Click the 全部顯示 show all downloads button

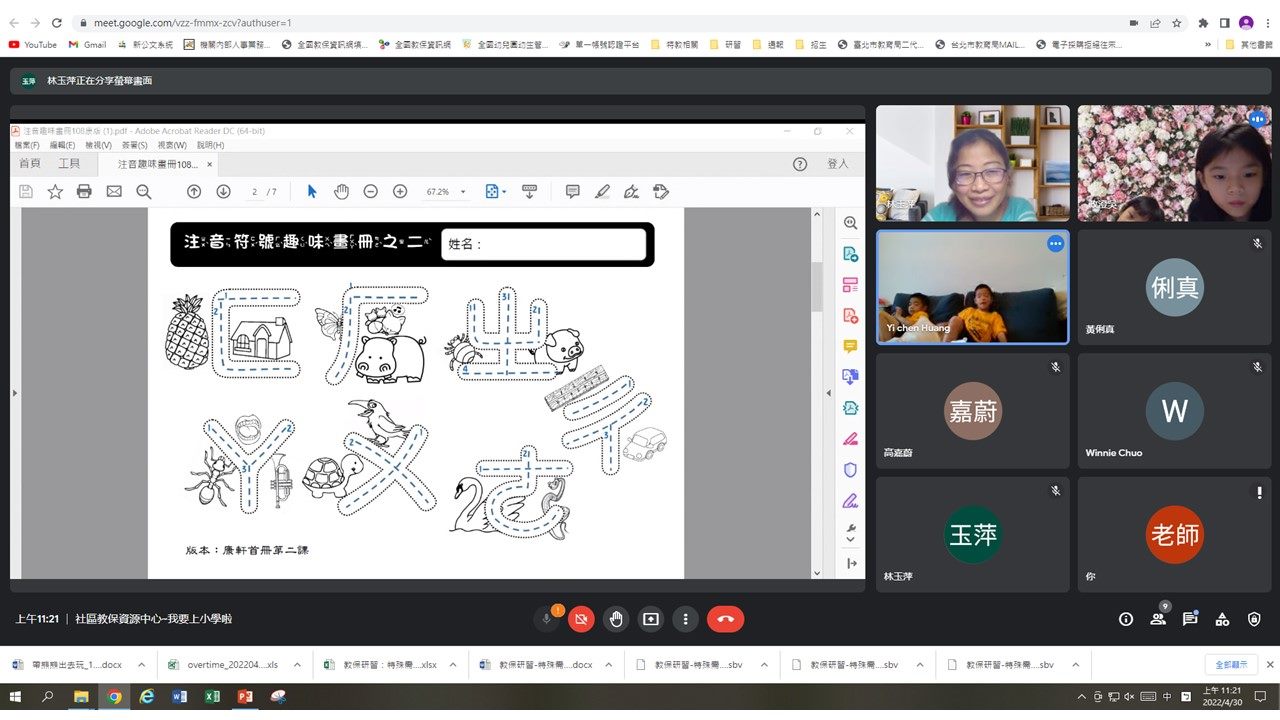click(1229, 665)
